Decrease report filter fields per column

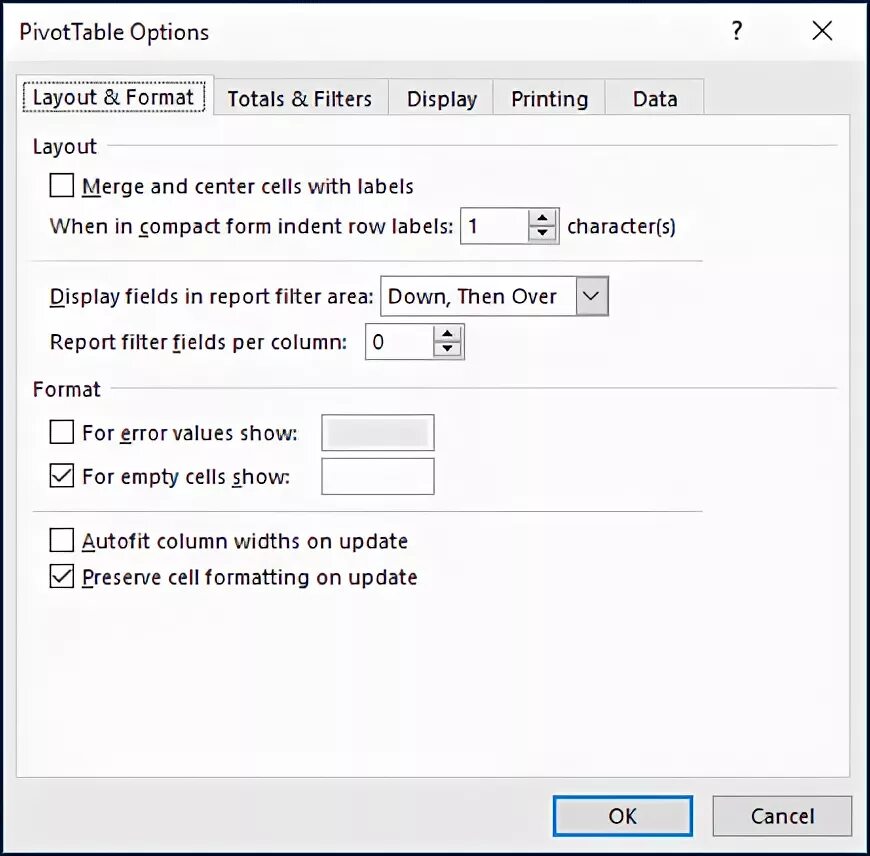pos(447,350)
